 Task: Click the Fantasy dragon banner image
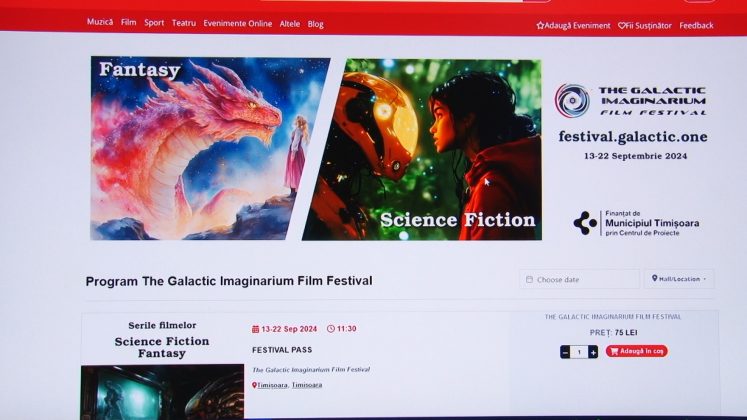(x=210, y=149)
